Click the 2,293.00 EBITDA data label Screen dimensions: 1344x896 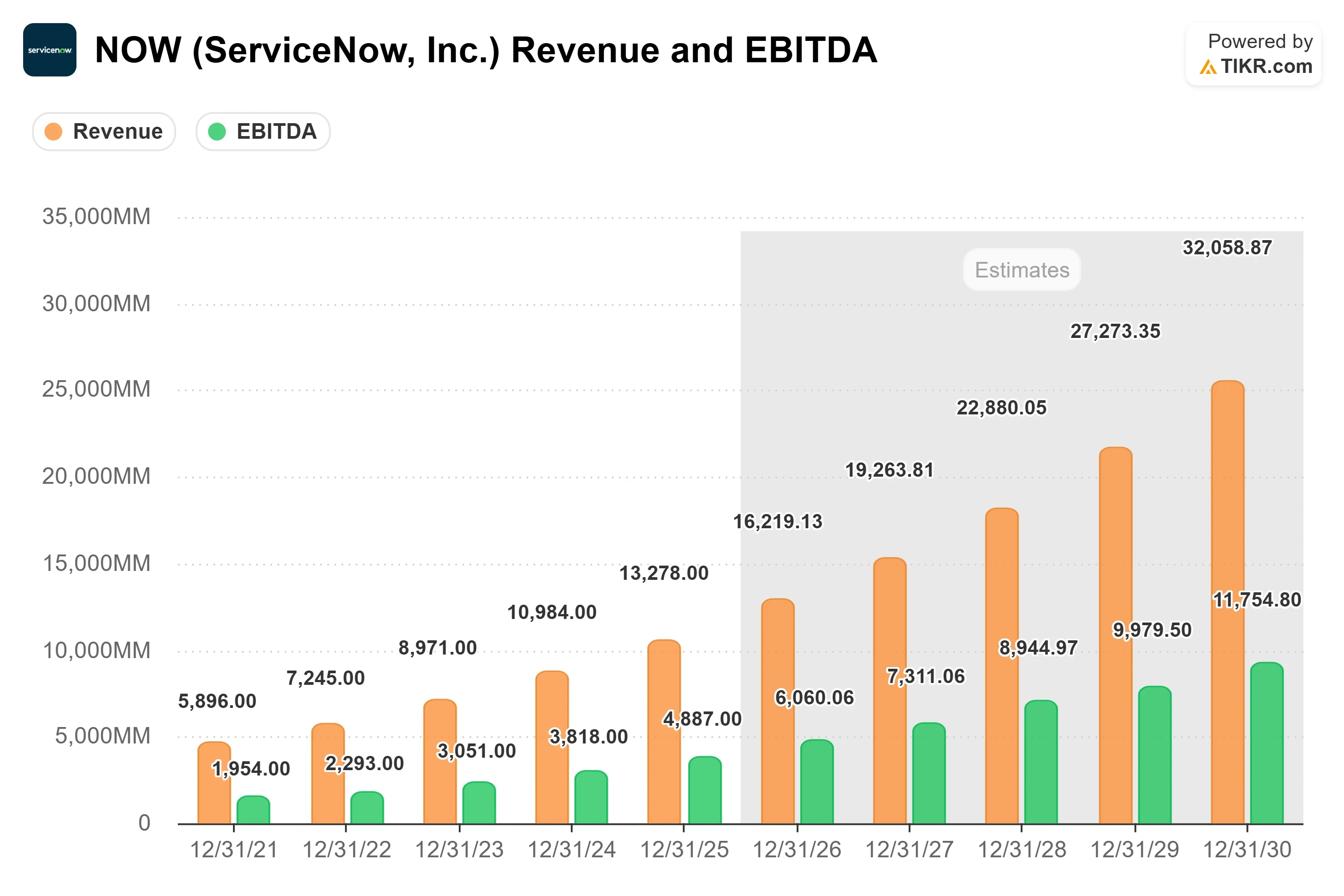(365, 763)
